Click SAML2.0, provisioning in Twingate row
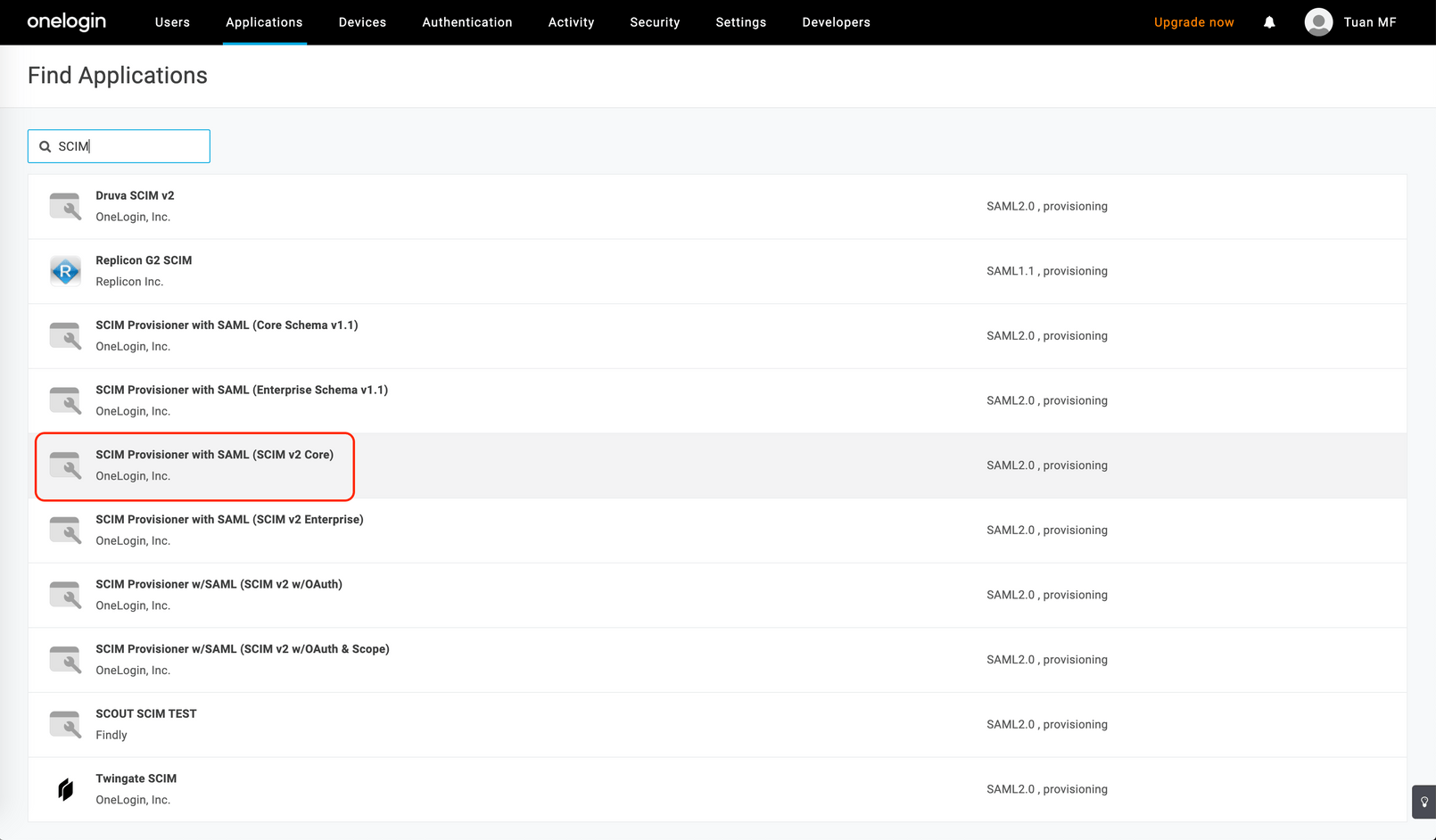This screenshot has width=1436, height=840. [x=1047, y=789]
